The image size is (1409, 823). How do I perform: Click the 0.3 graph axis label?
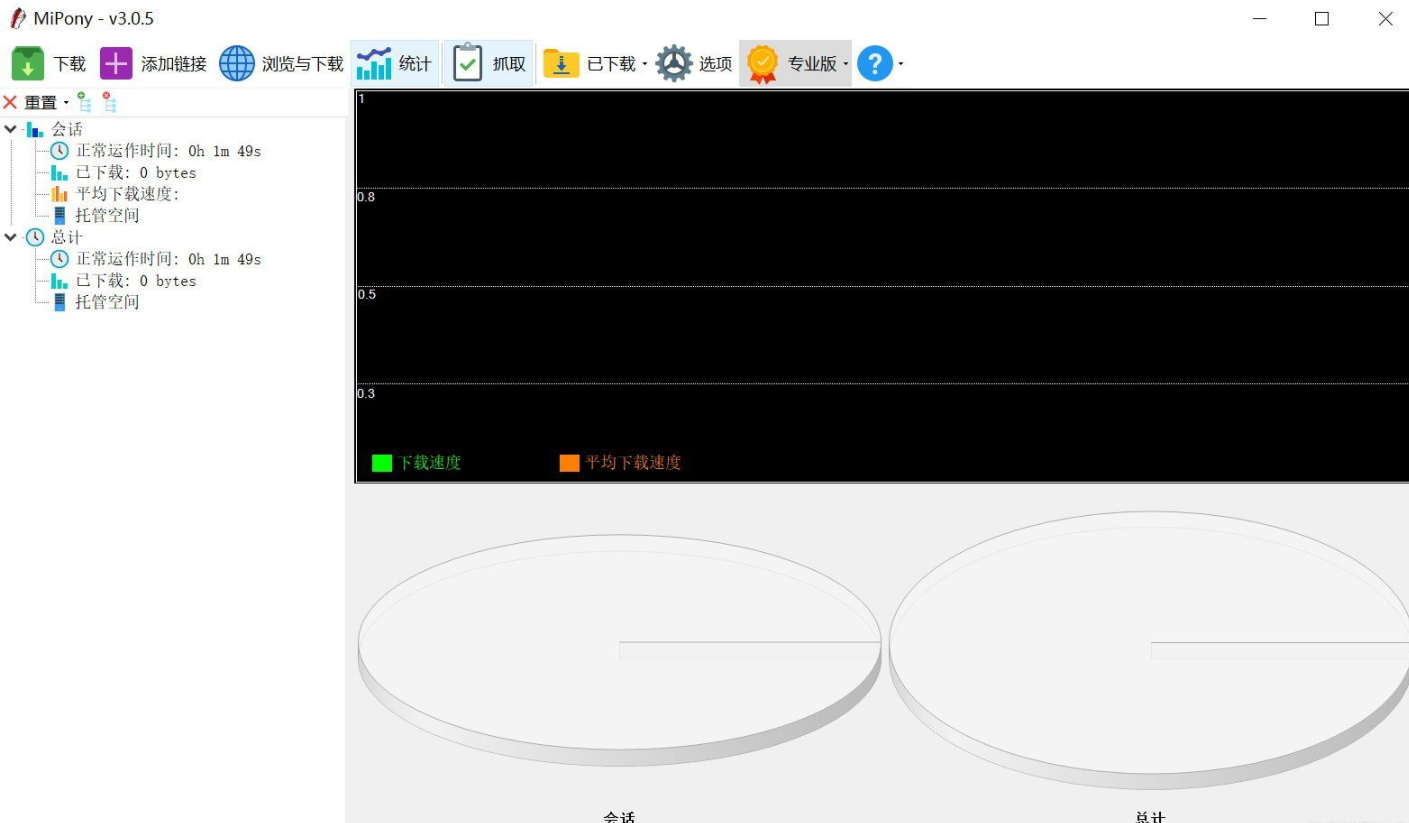[366, 393]
